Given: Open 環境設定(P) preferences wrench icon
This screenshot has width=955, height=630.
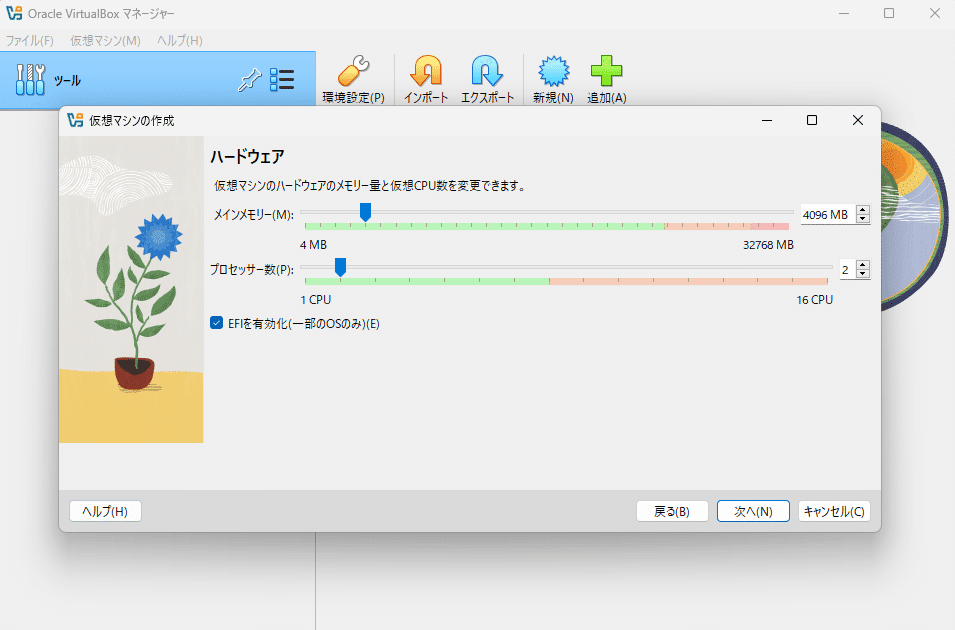Looking at the screenshot, I should 353,71.
